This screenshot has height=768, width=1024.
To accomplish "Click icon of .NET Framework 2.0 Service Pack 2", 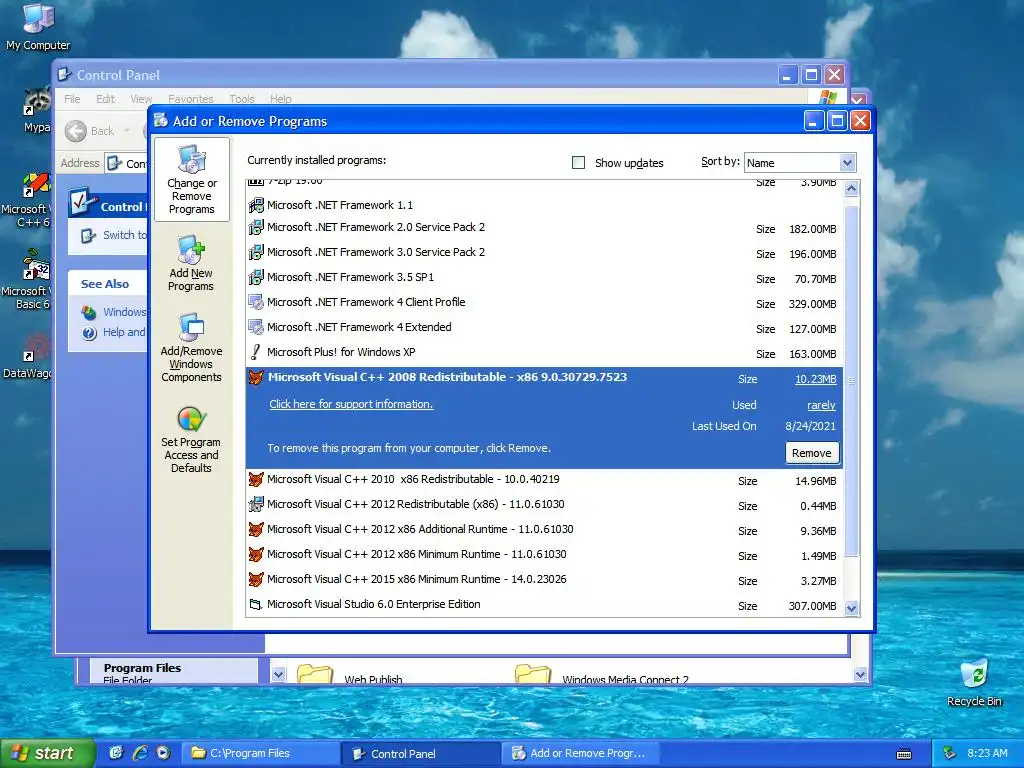I will pos(256,228).
